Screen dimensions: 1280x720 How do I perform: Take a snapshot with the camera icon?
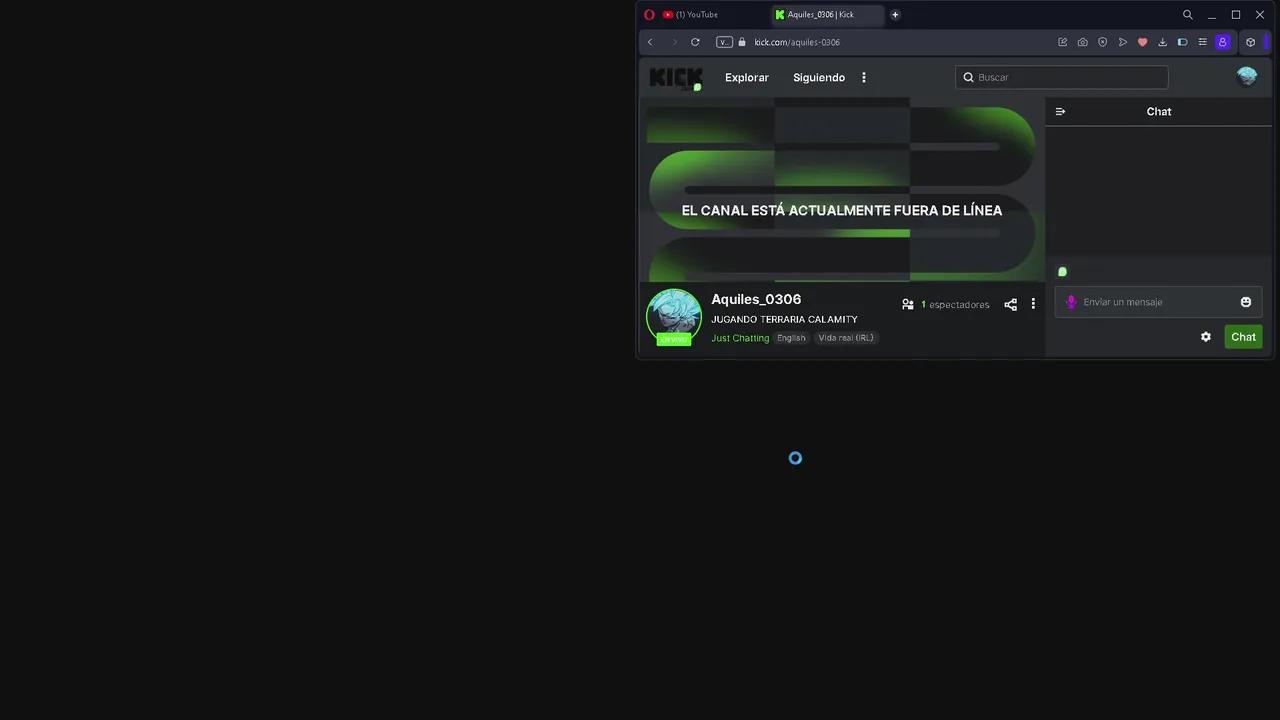tap(1083, 42)
